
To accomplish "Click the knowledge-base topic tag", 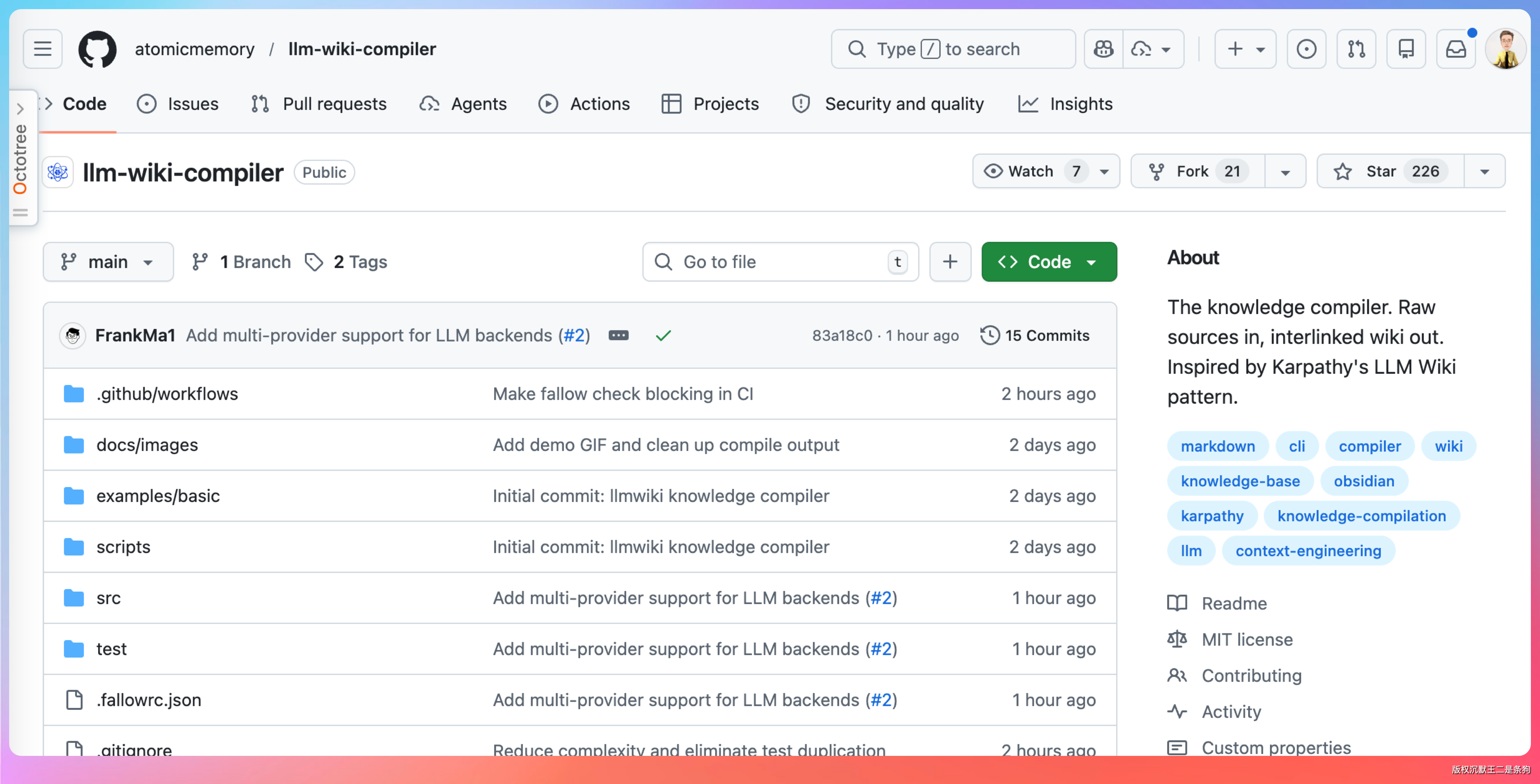I will [x=1240, y=481].
